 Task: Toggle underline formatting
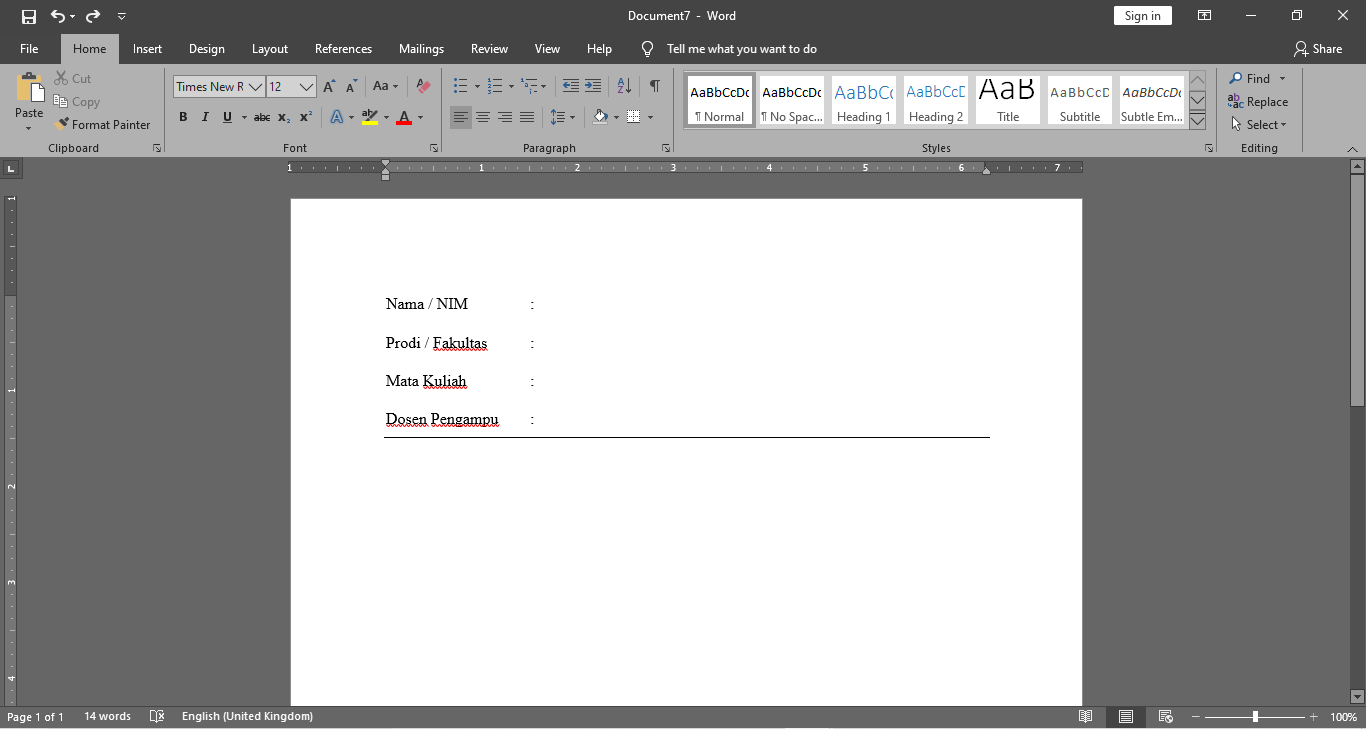(x=227, y=117)
